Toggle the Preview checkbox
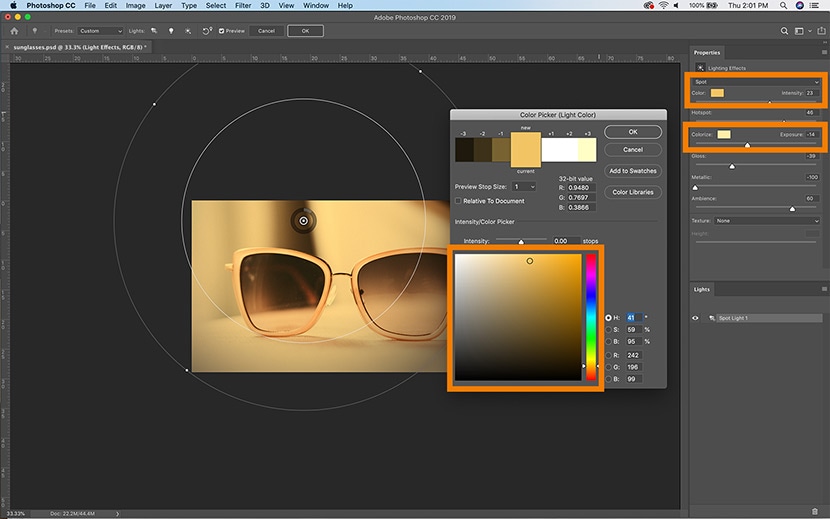 click(221, 31)
